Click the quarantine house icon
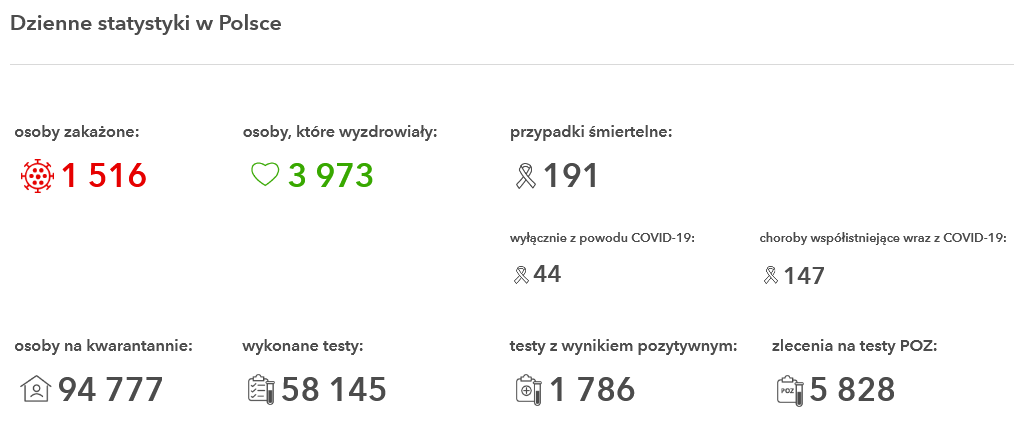Image resolution: width=1020 pixels, height=421 pixels. point(36,389)
